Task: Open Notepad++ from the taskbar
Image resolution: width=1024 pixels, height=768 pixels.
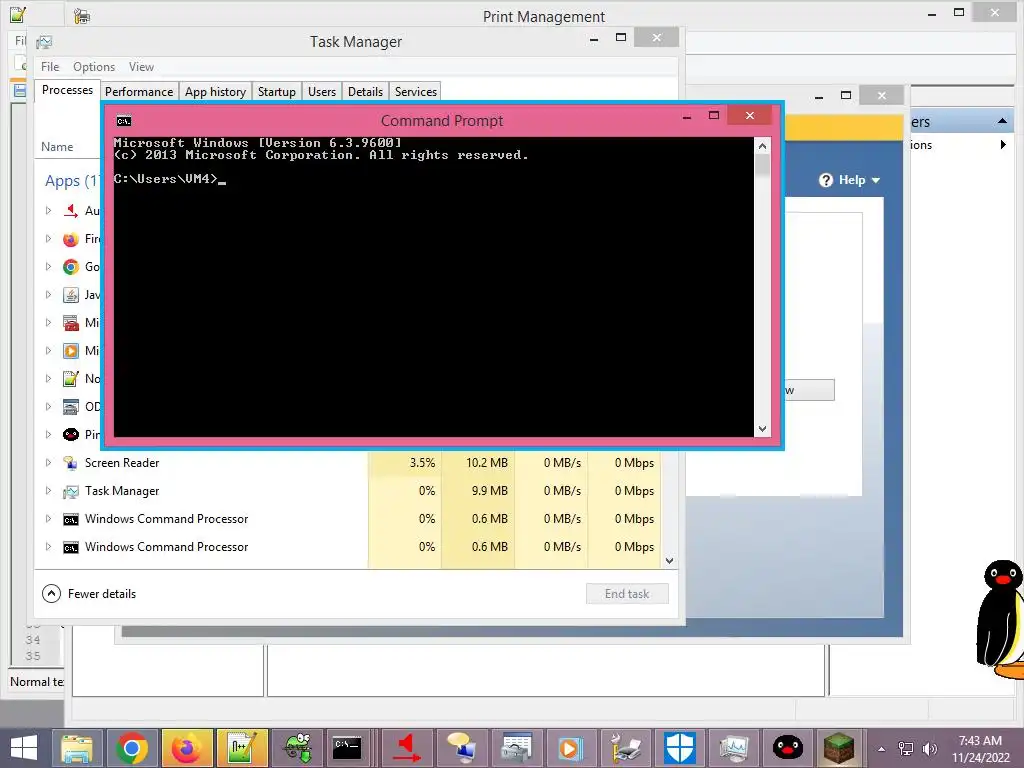Action: 242,748
